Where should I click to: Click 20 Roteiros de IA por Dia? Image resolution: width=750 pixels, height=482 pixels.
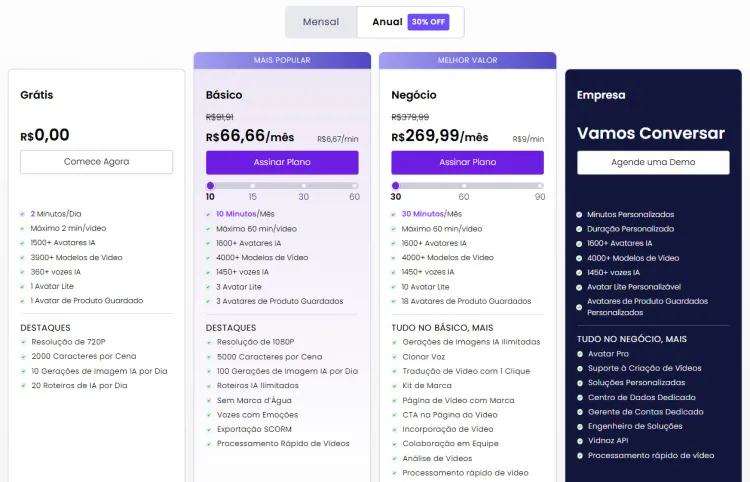79,386
